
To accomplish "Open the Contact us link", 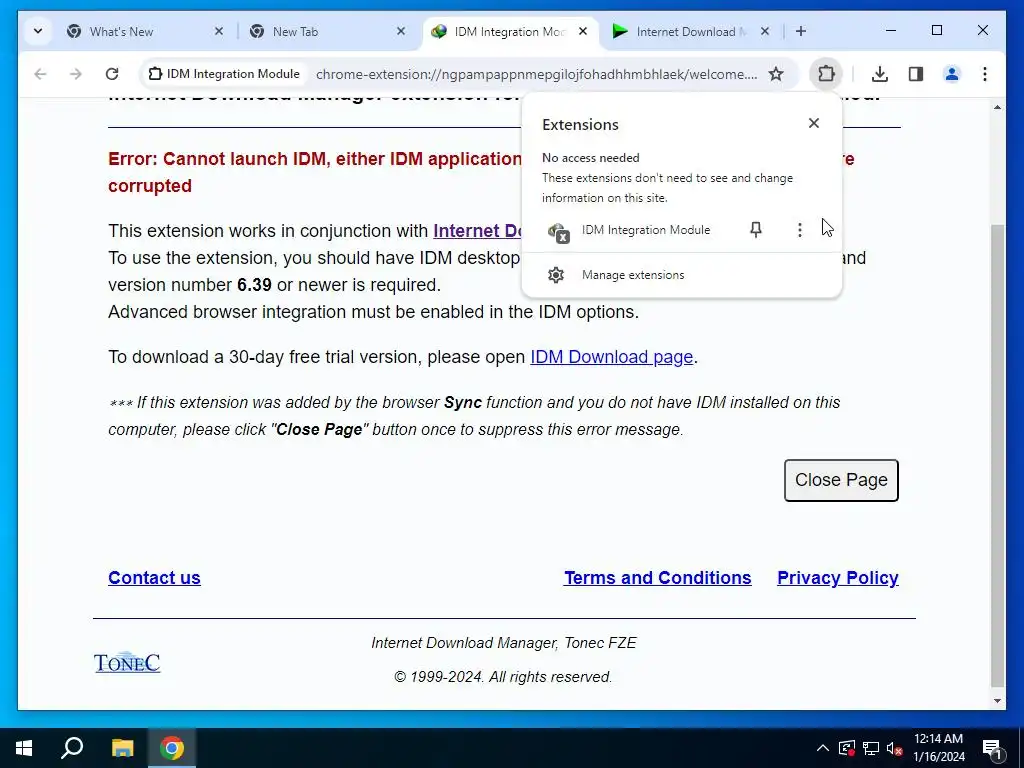I will [x=154, y=577].
